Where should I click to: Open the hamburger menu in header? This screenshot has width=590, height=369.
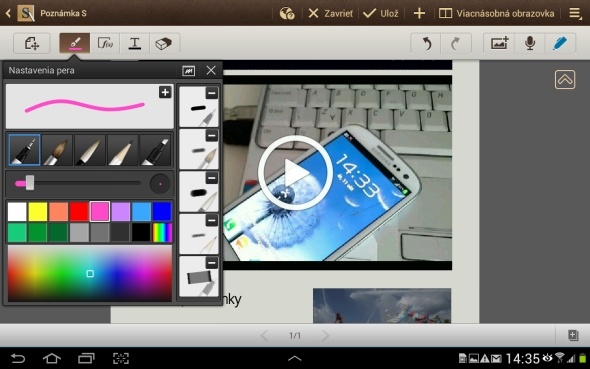point(575,14)
